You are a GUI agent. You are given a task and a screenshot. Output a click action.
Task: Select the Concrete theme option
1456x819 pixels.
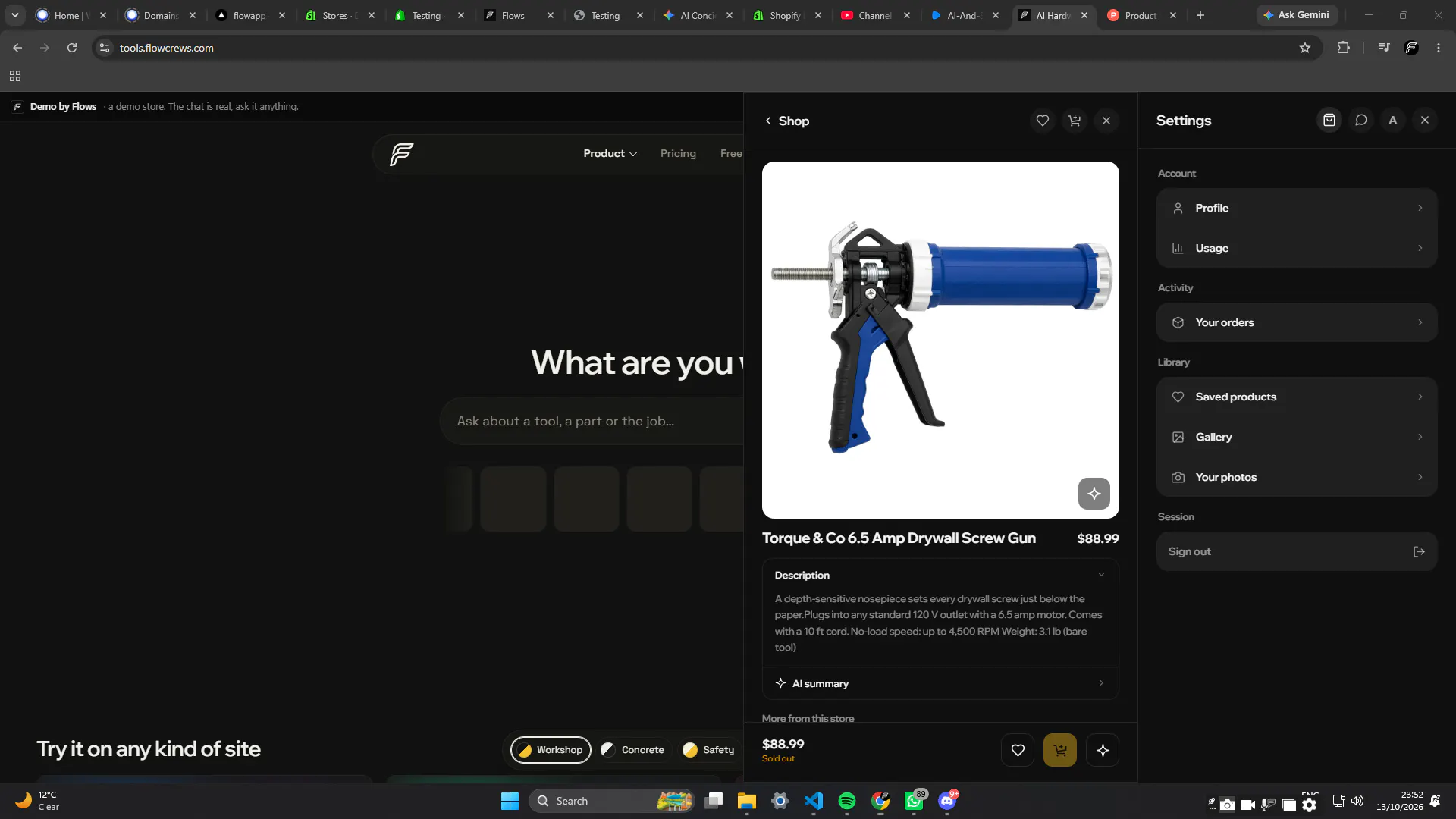click(x=632, y=750)
